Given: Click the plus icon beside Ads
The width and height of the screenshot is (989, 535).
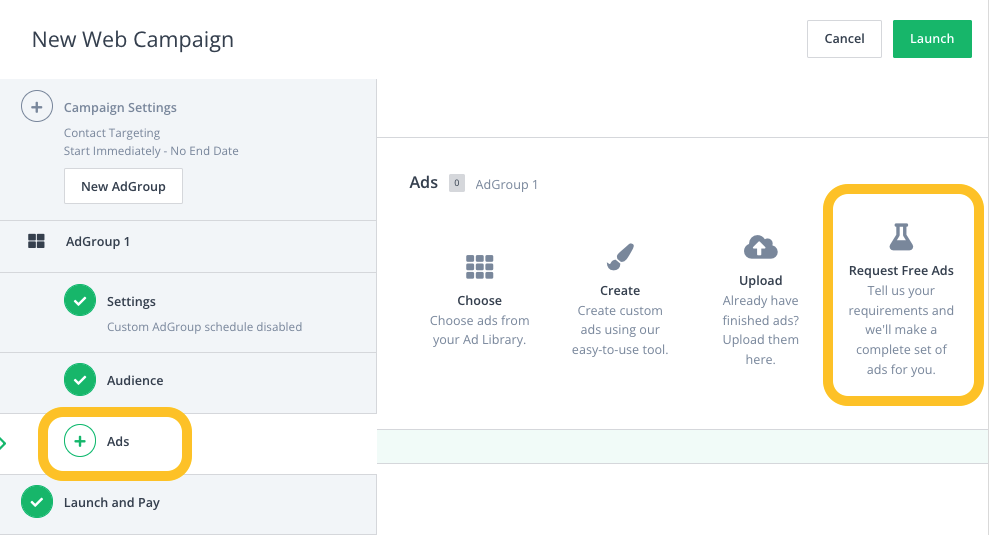Looking at the screenshot, I should click(x=80, y=441).
